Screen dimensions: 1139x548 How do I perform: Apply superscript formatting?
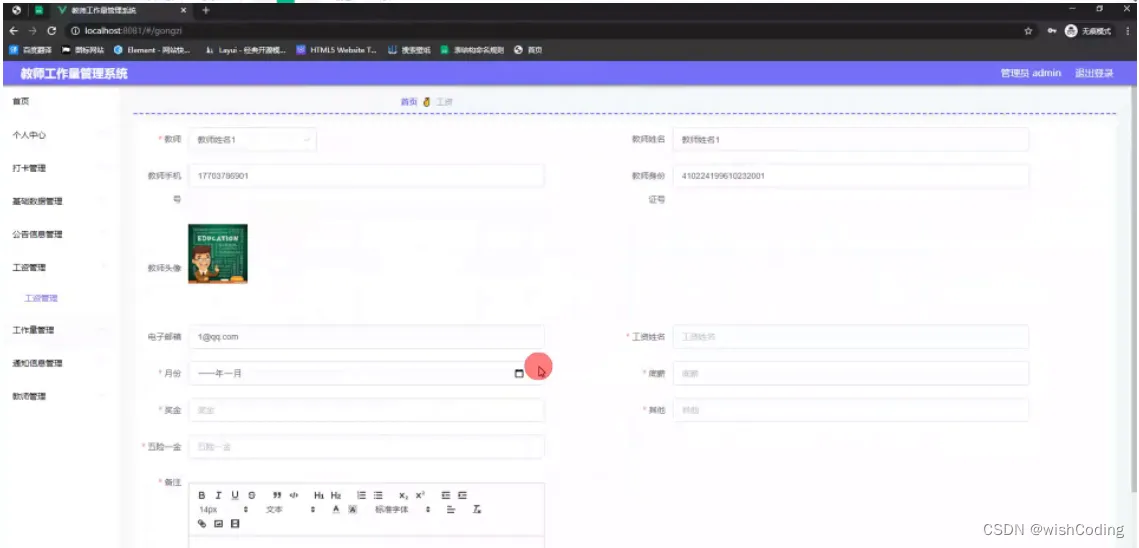click(420, 495)
